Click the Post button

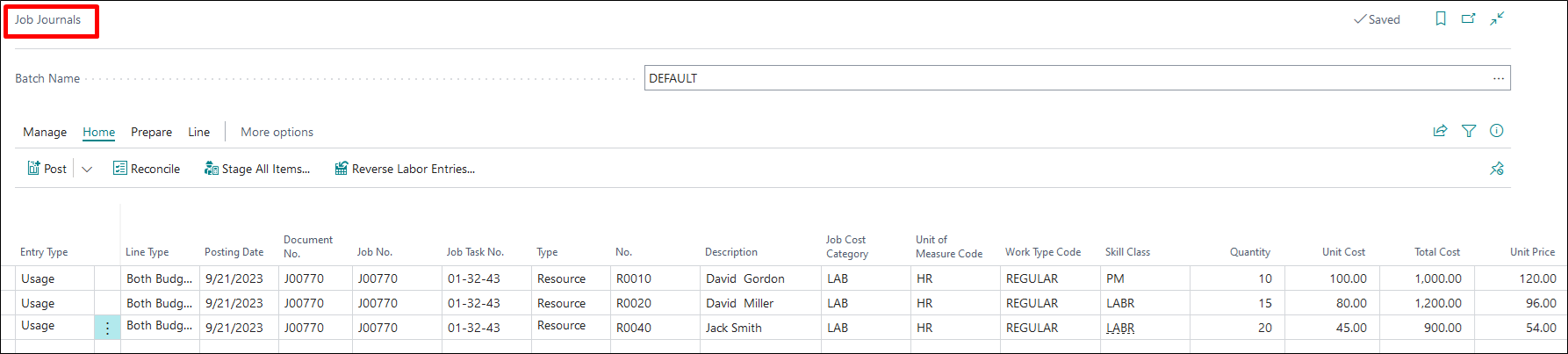coord(47,169)
